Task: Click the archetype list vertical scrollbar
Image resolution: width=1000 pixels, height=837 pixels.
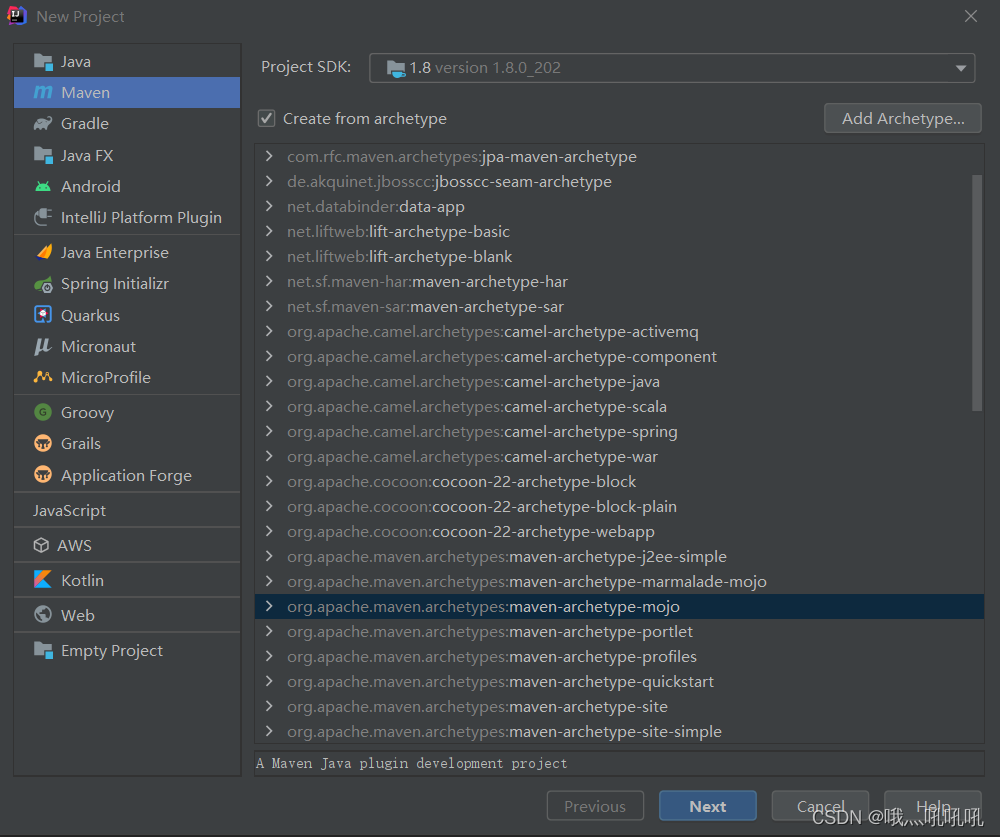Action: click(x=976, y=293)
